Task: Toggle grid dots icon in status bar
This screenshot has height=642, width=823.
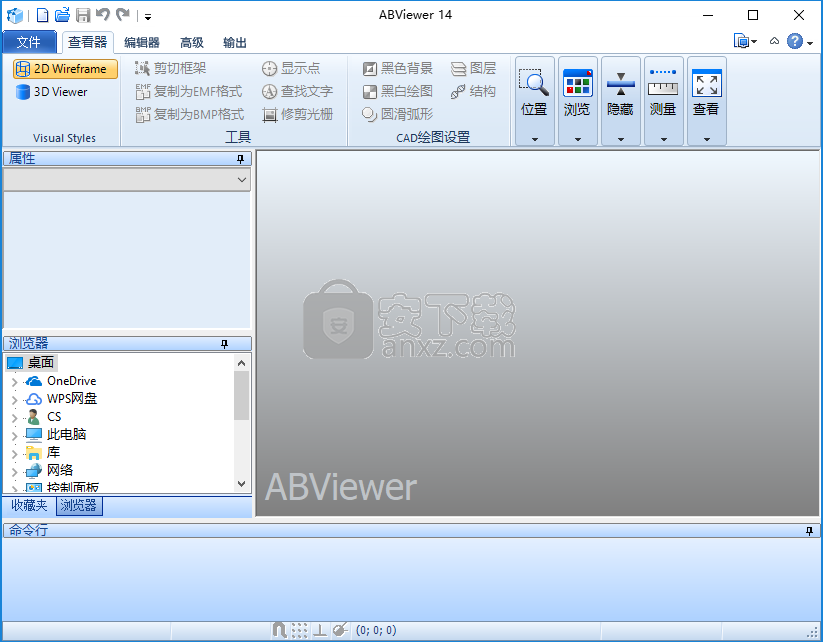Action: point(299,630)
